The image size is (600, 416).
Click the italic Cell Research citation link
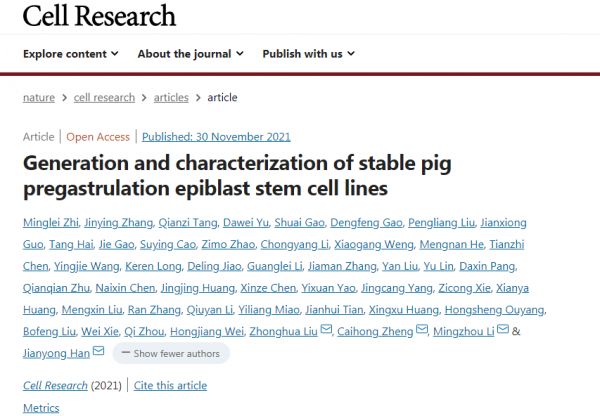click(x=55, y=385)
